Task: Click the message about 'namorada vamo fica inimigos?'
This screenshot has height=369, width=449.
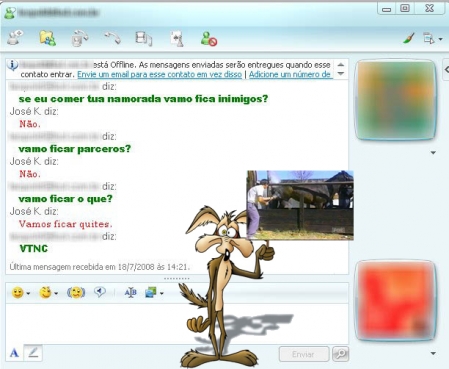Action: coord(143,99)
